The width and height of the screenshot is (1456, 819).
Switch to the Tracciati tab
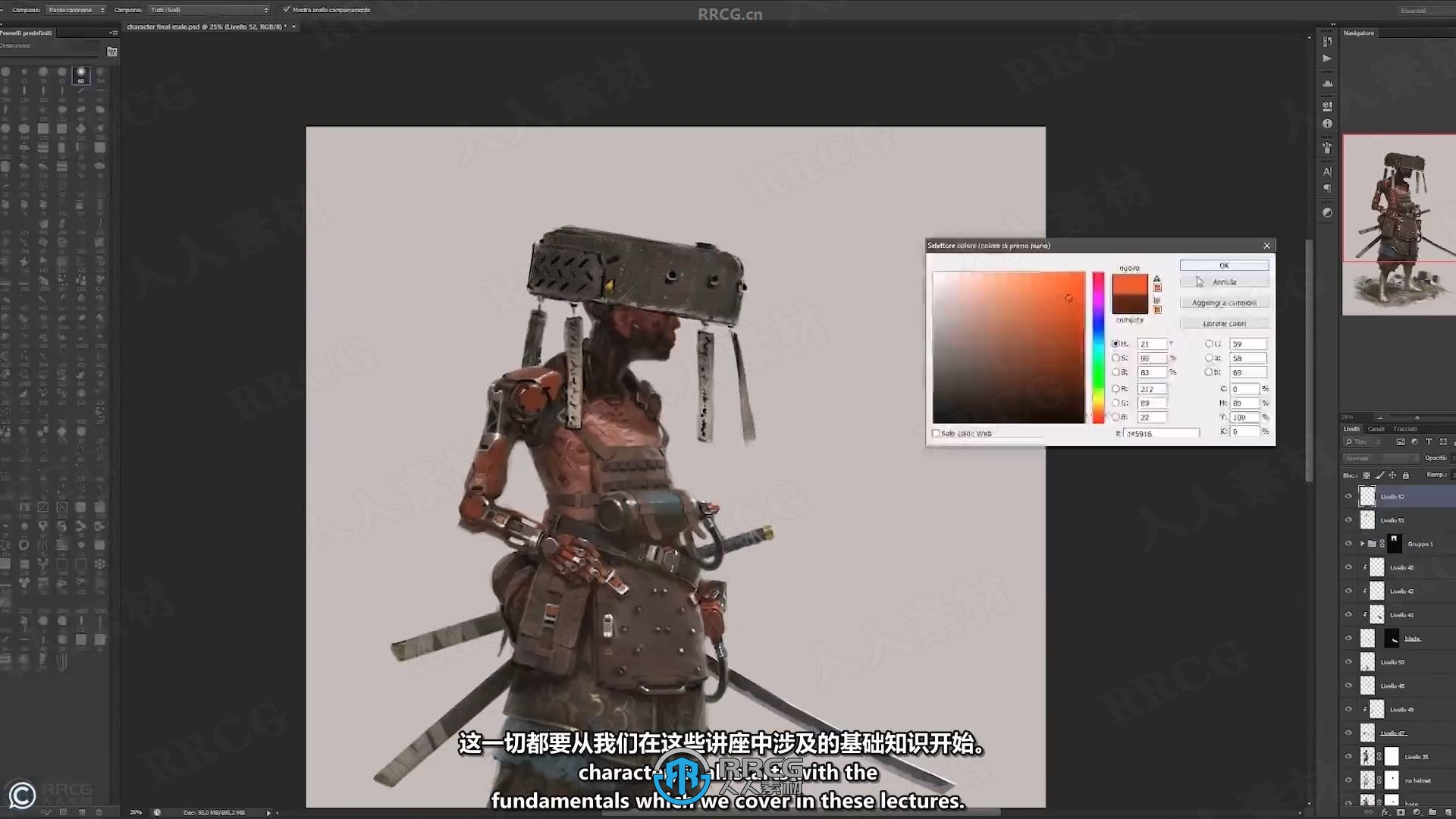click(x=1404, y=429)
